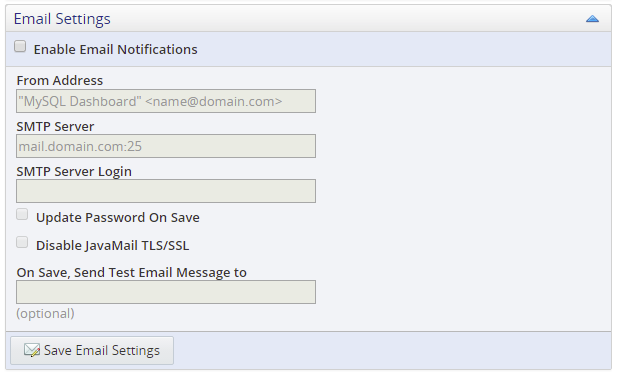Viewport: 617px width, 374px height.
Task: Collapse the Email Settings panel arrow
Action: [x=592, y=19]
